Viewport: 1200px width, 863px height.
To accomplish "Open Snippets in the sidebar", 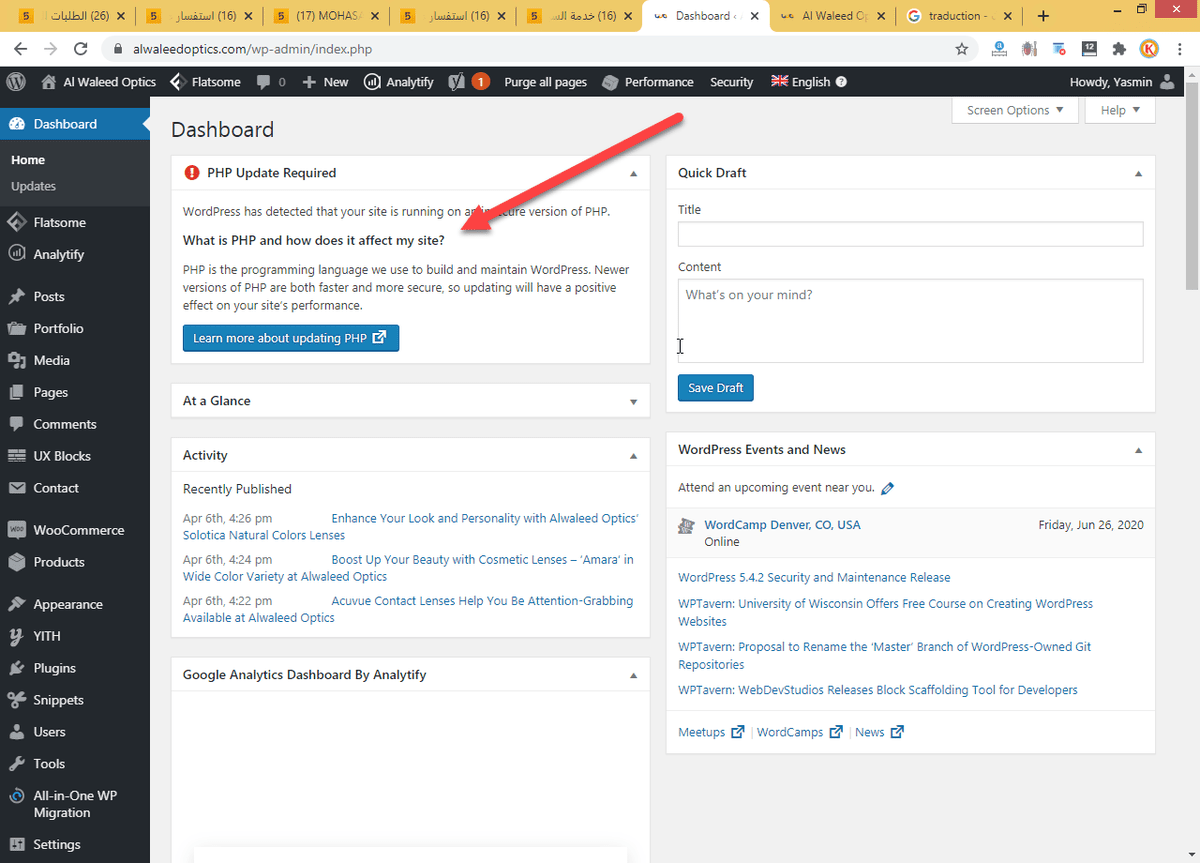I will tap(75, 700).
